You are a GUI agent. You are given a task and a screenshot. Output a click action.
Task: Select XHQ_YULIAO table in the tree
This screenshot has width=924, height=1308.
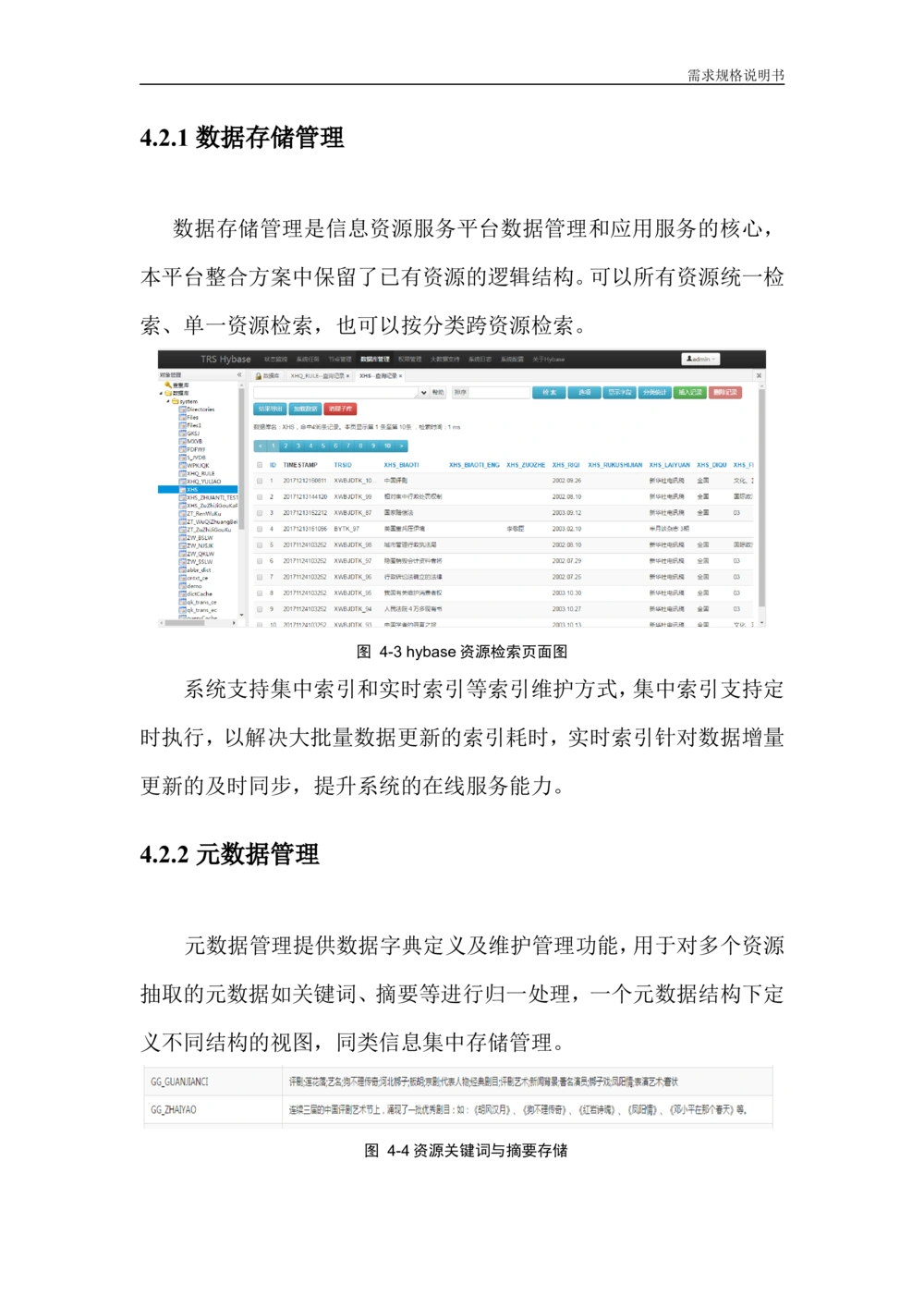pyautogui.click(x=203, y=482)
